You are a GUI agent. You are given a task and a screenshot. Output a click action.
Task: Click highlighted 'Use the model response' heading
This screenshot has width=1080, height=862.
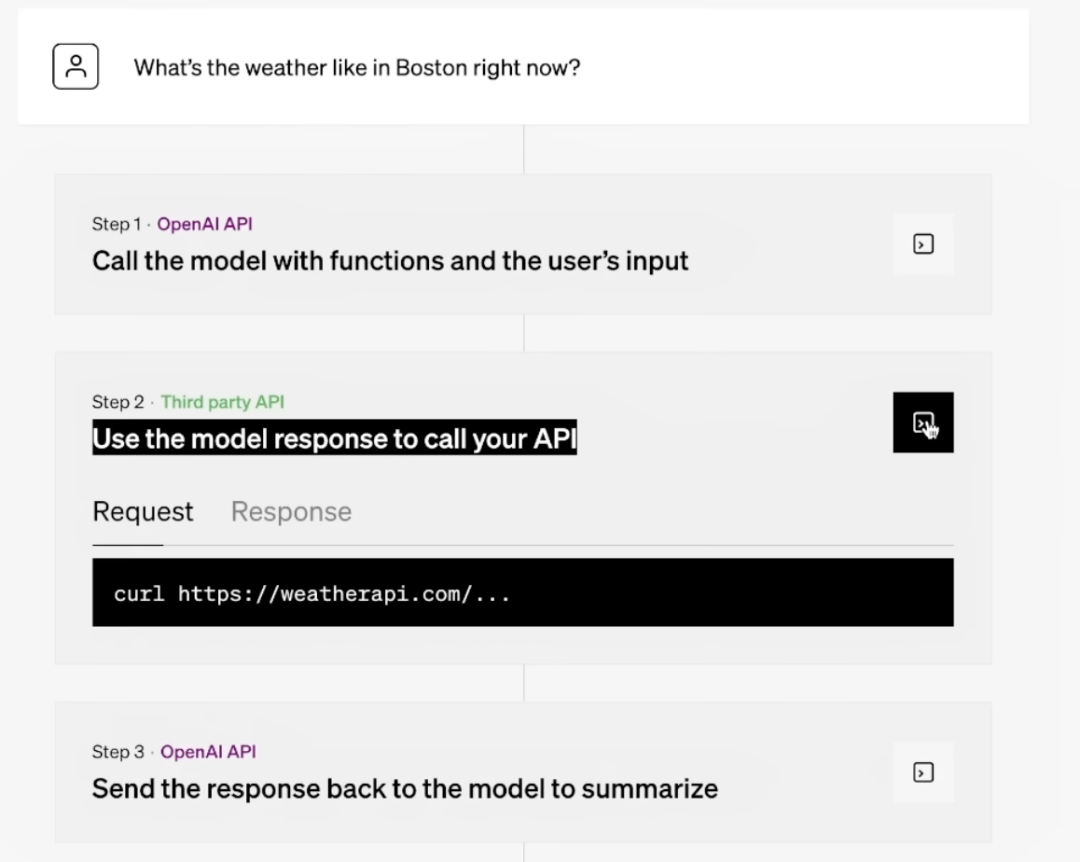(x=335, y=438)
